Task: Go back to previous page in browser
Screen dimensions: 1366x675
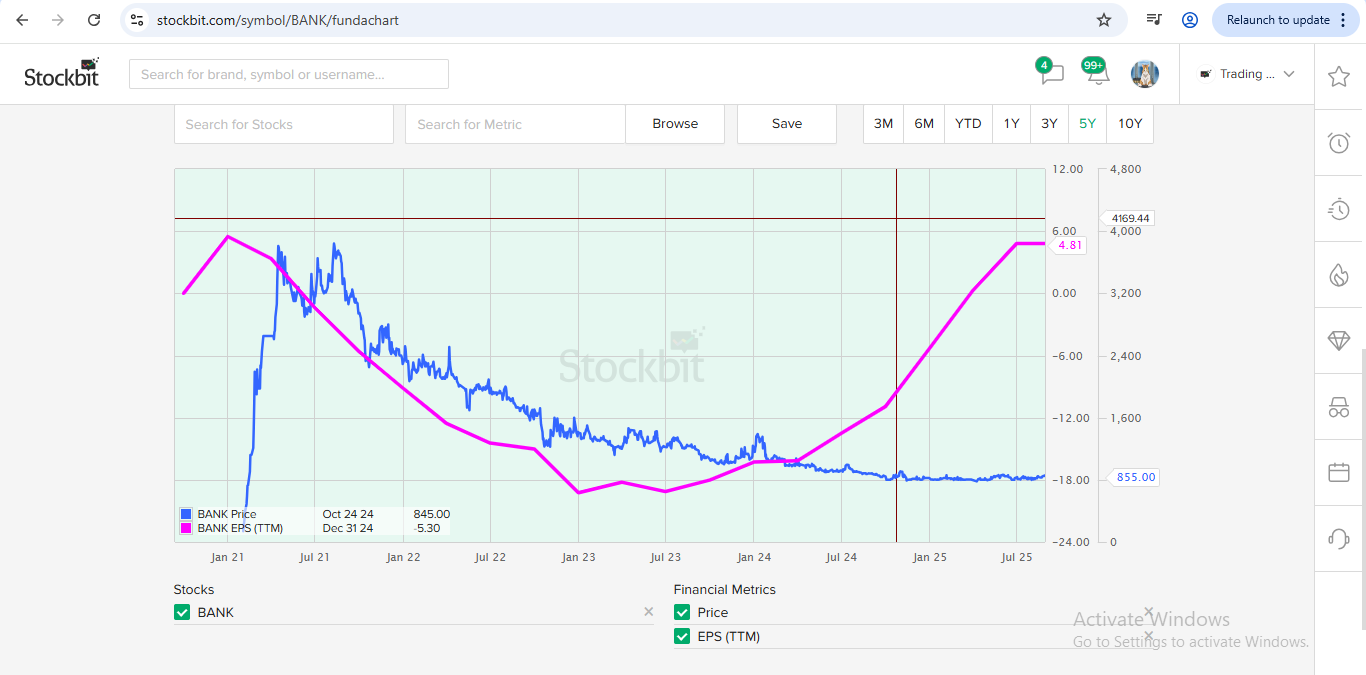Action: pyautogui.click(x=22, y=20)
